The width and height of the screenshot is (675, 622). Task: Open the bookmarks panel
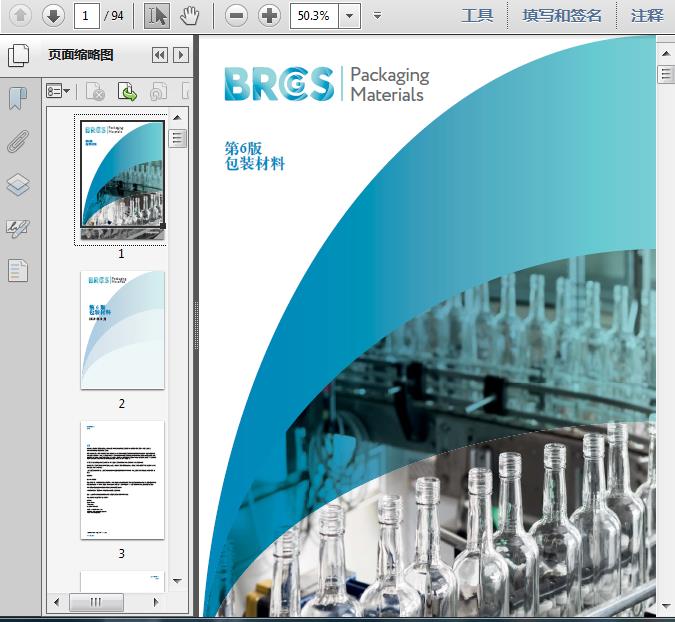click(x=18, y=98)
